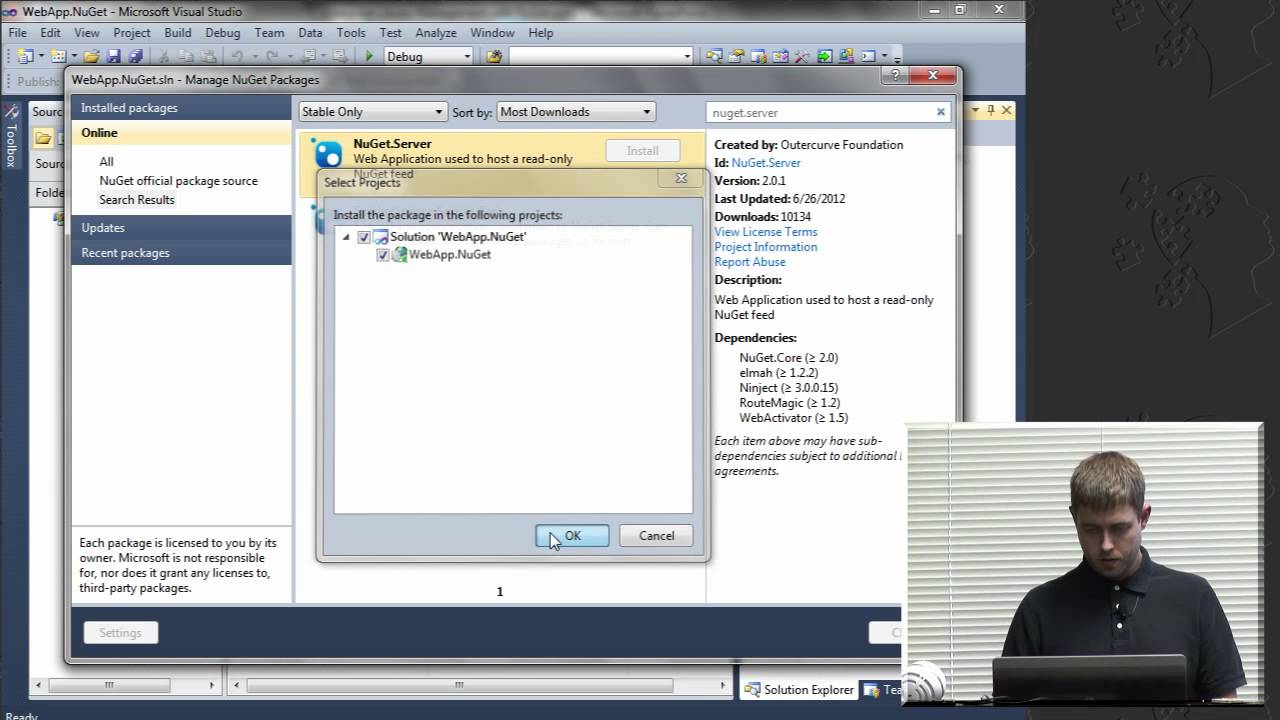The width and height of the screenshot is (1280, 720).
Task: Click OK in Select Projects dialog
Action: point(572,536)
